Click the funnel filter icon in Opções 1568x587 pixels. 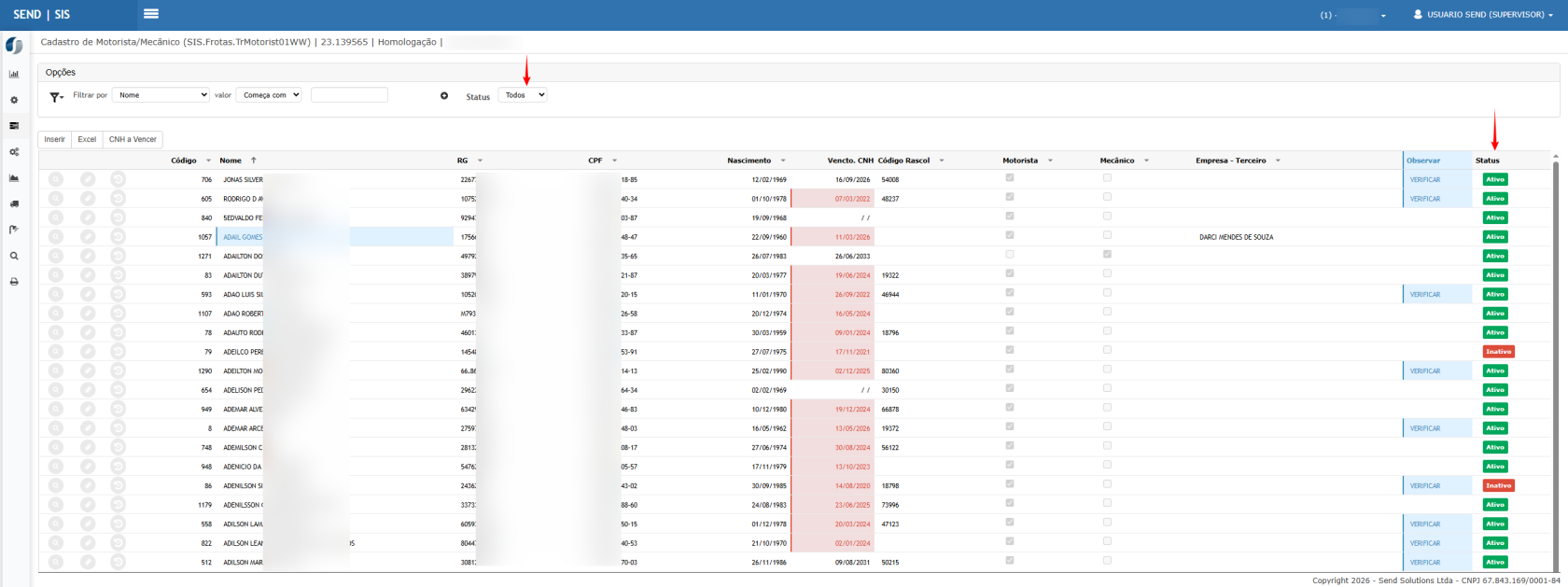[x=56, y=96]
